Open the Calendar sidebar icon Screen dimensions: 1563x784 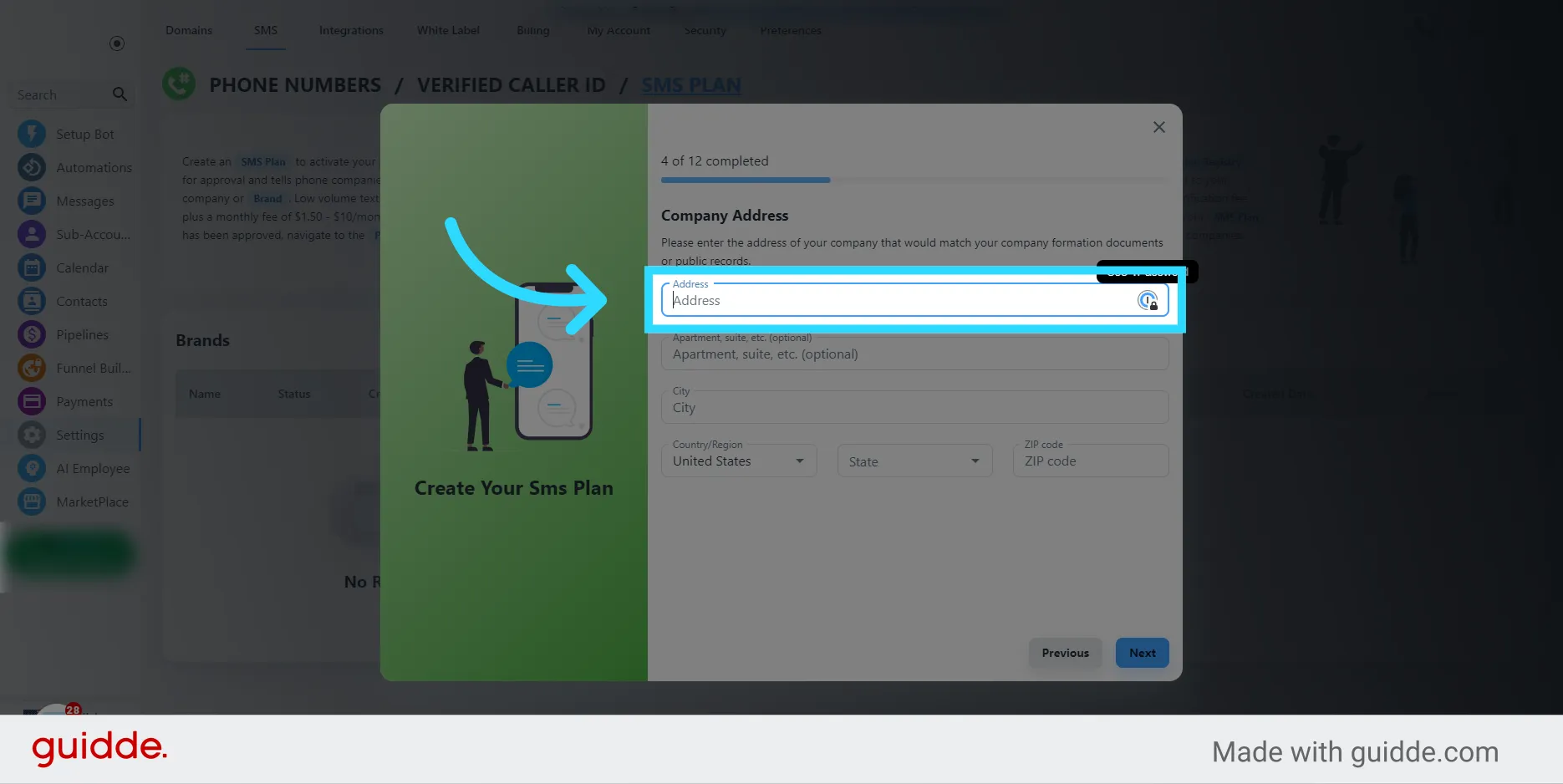coord(32,267)
